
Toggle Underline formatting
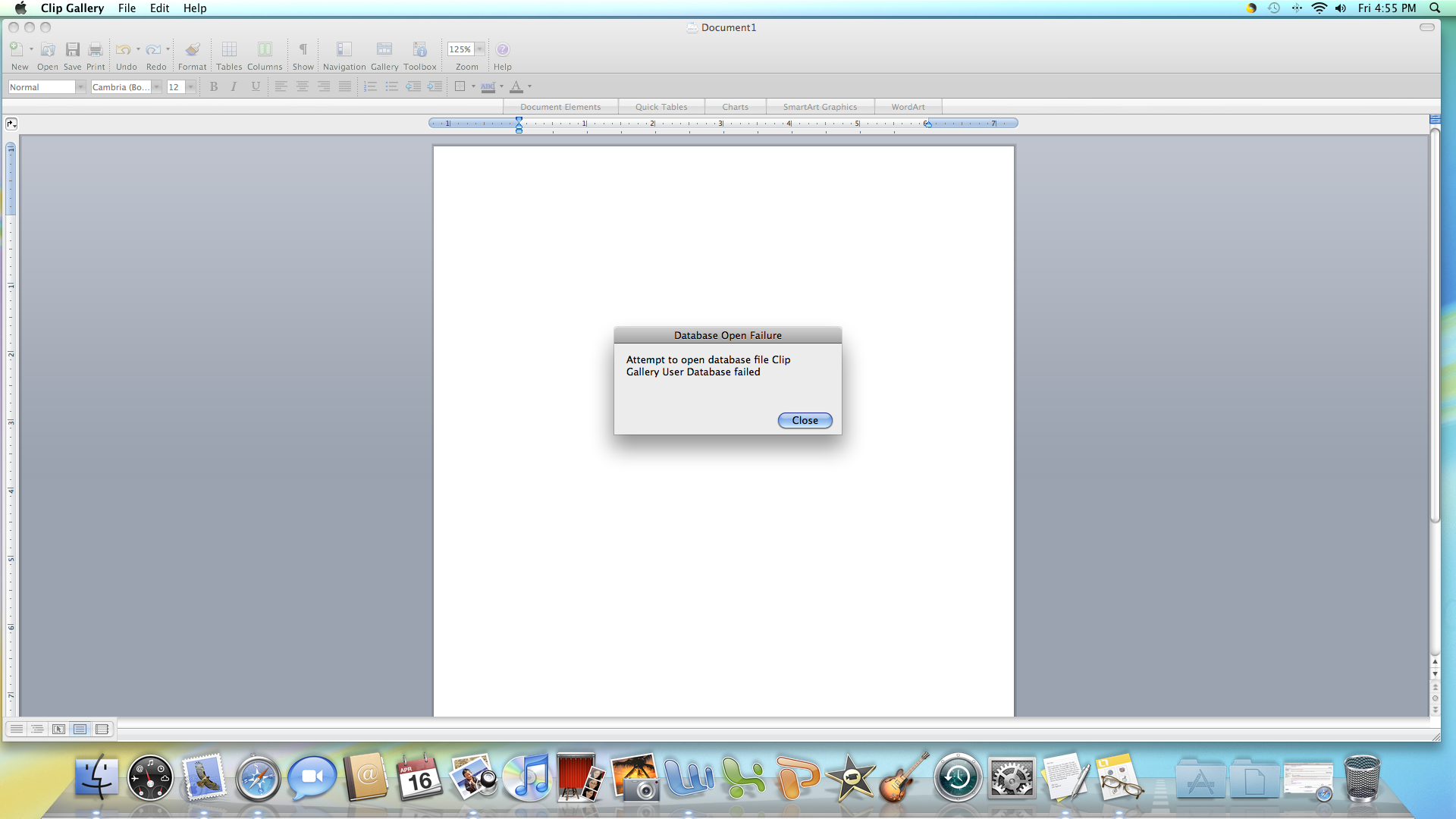pos(256,86)
